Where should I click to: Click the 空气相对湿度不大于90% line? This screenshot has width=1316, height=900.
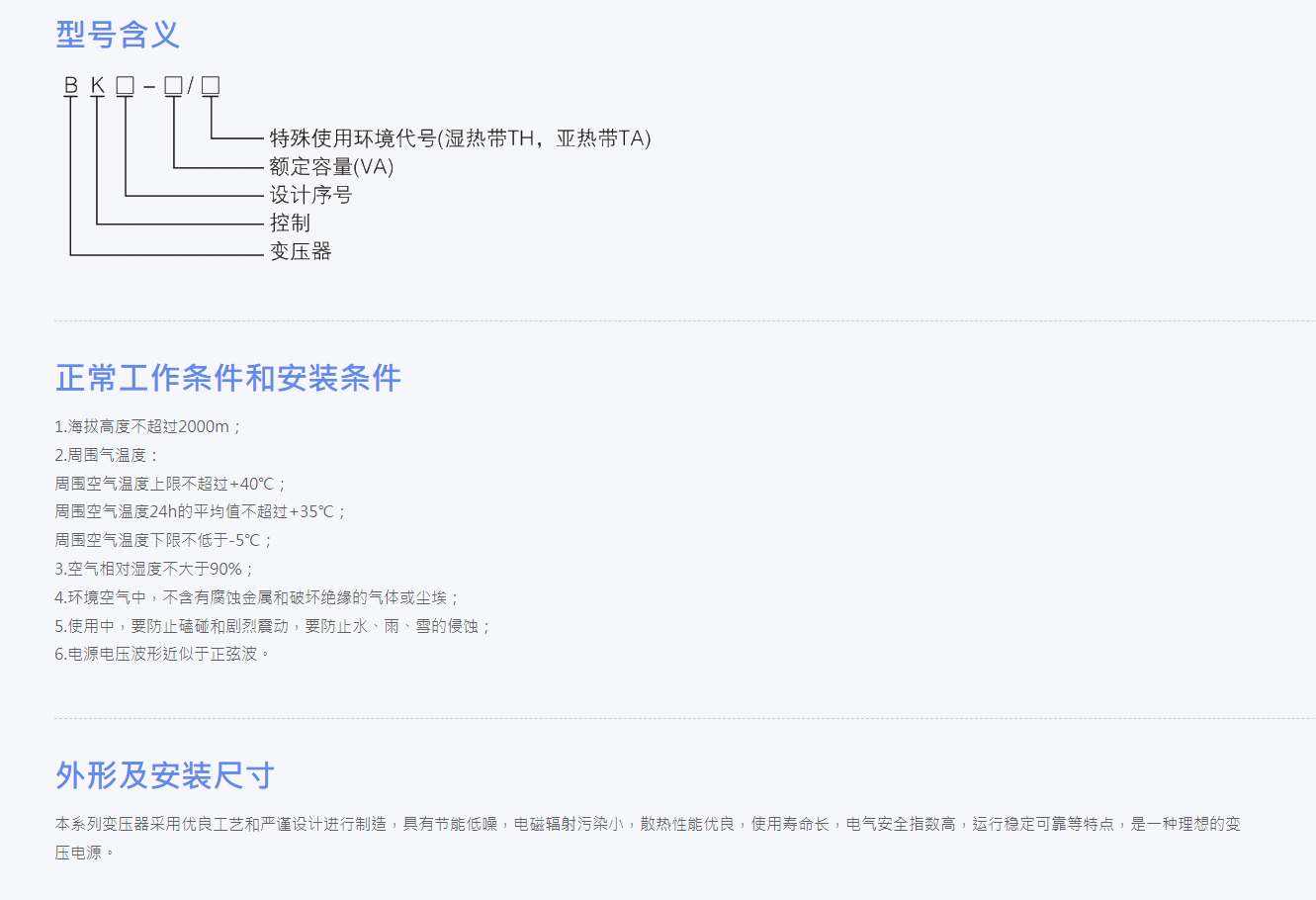(154, 570)
